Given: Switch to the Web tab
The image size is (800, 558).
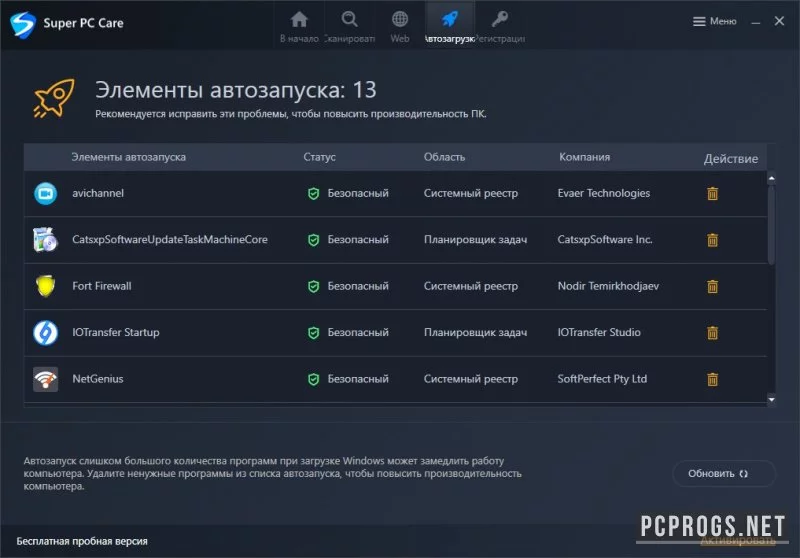Looking at the screenshot, I should tap(400, 26).
